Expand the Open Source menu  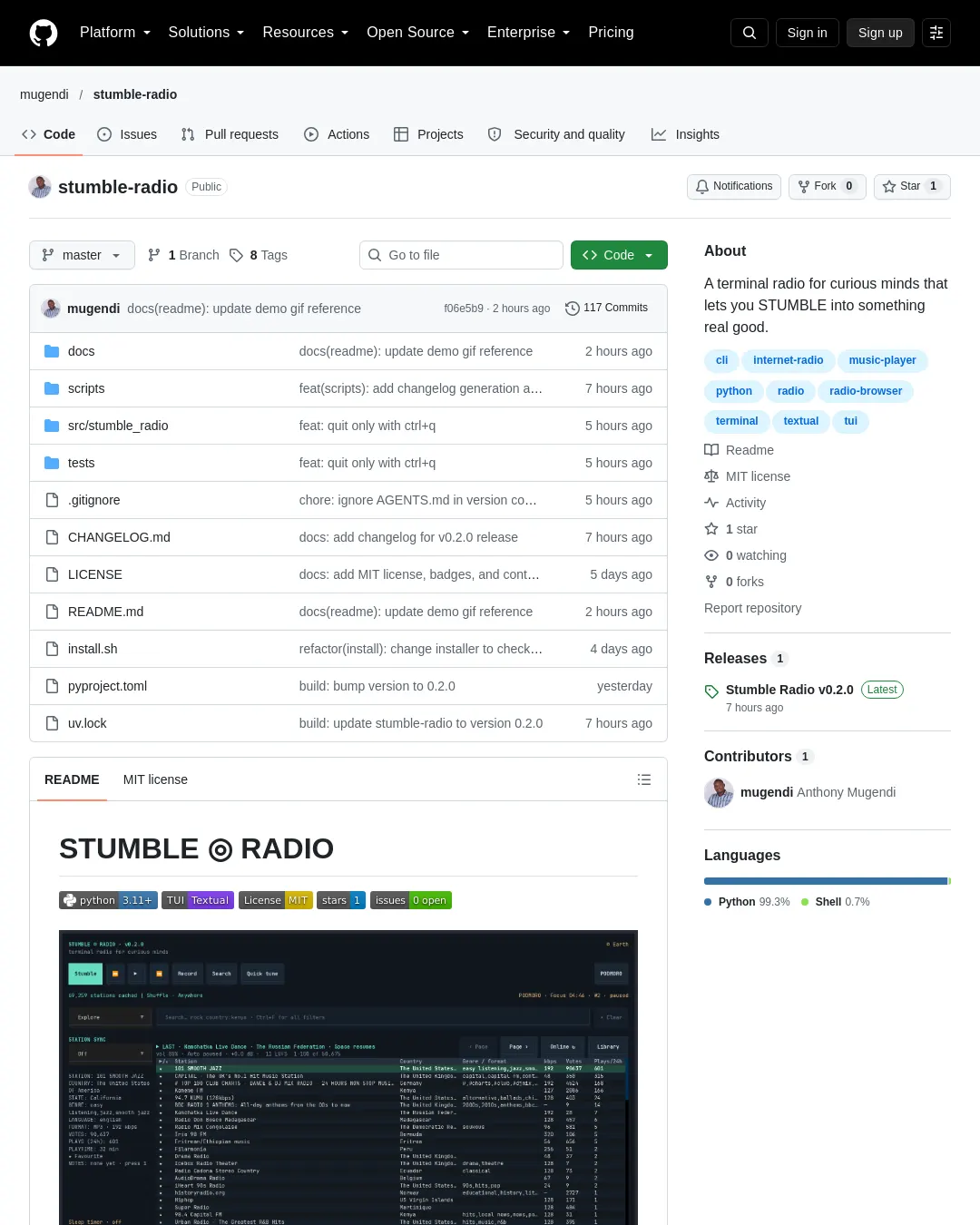pos(418,33)
